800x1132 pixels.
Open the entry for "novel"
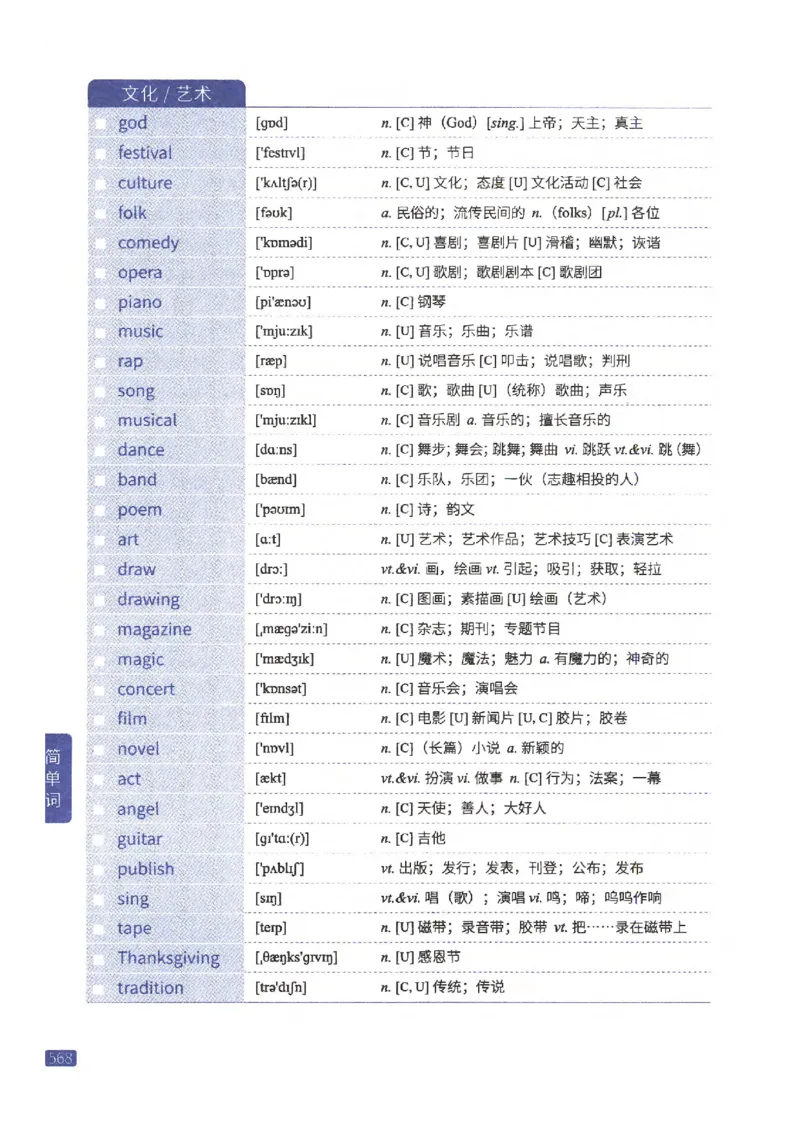[138, 748]
